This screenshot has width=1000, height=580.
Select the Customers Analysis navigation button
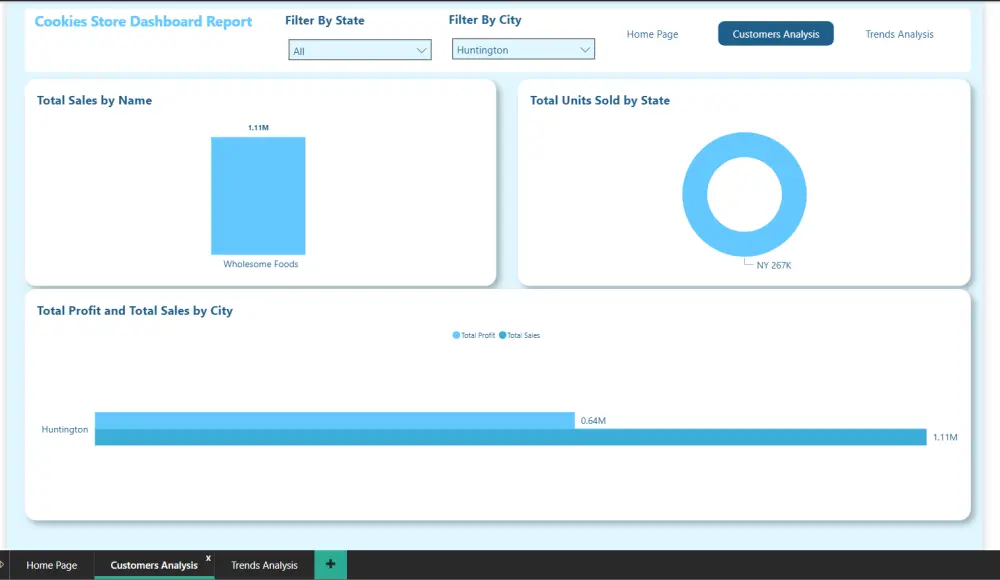[776, 34]
